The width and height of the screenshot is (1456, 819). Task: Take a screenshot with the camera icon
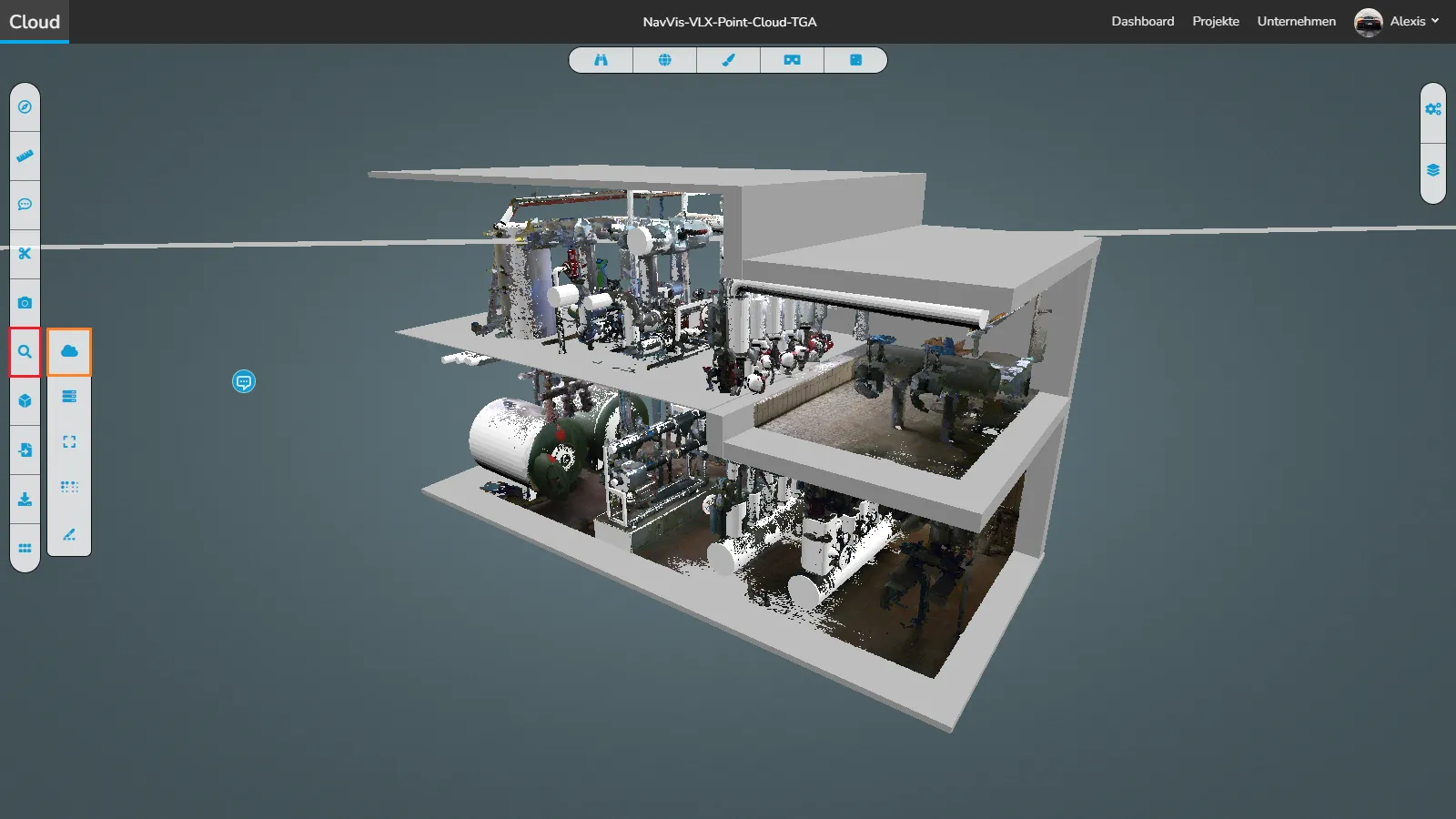click(x=25, y=303)
